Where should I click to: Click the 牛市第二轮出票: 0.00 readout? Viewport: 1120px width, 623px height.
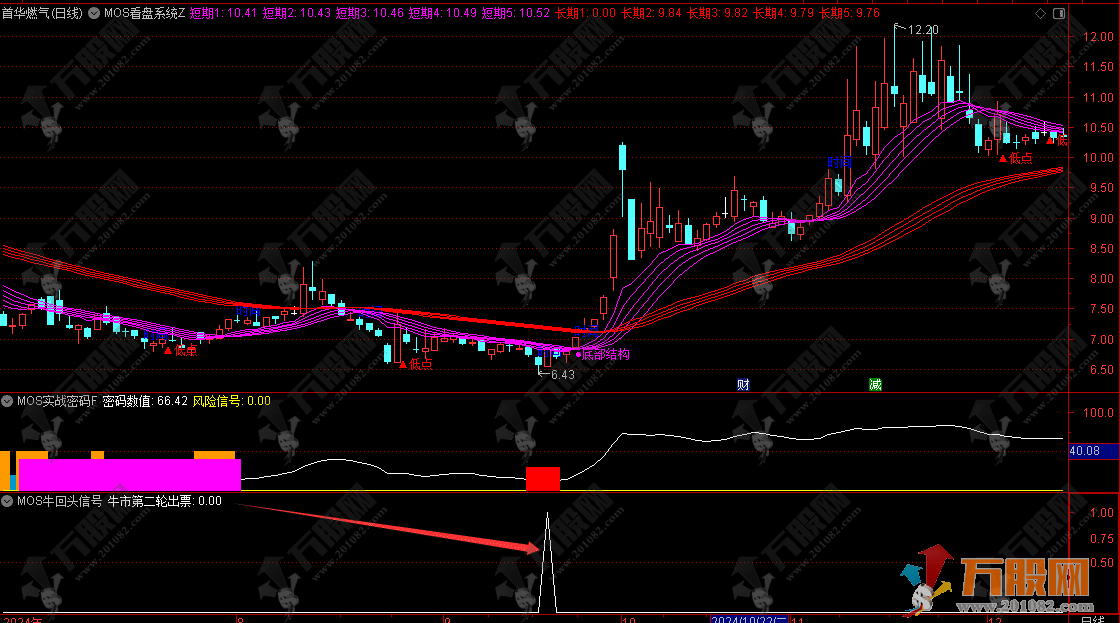pyautogui.click(x=165, y=502)
